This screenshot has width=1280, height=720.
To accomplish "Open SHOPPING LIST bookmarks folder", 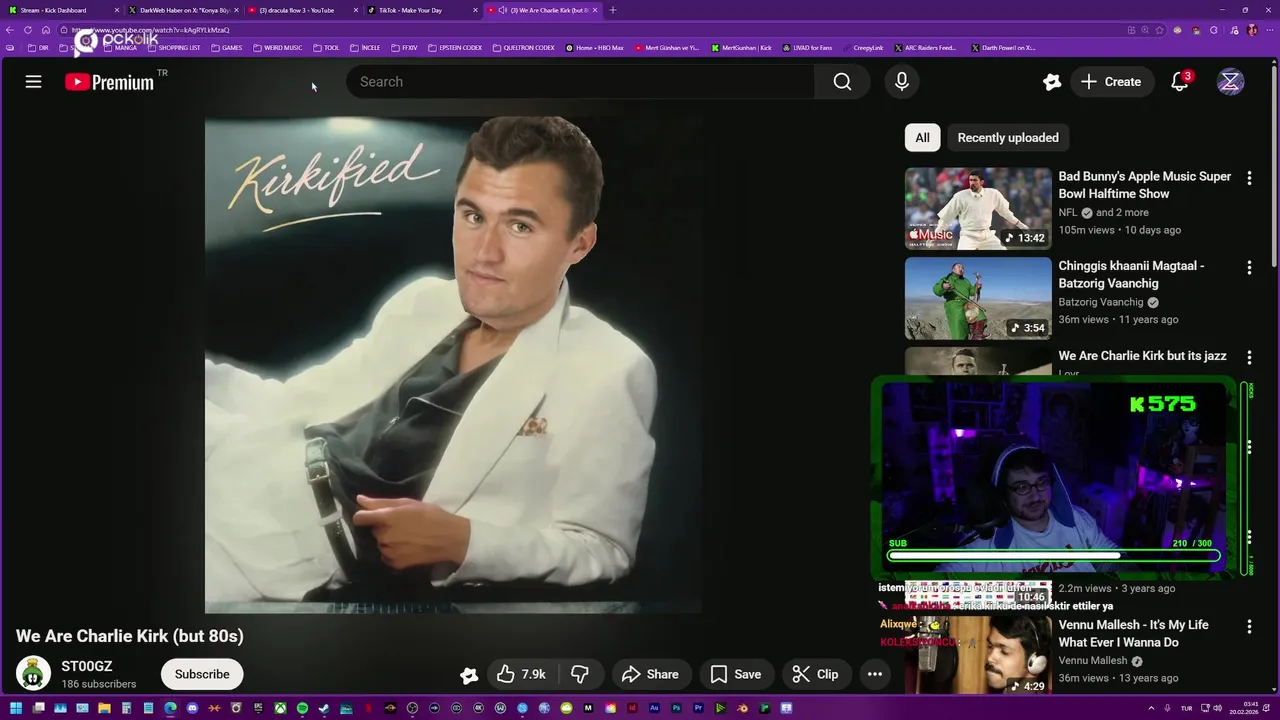I will [x=174, y=48].
